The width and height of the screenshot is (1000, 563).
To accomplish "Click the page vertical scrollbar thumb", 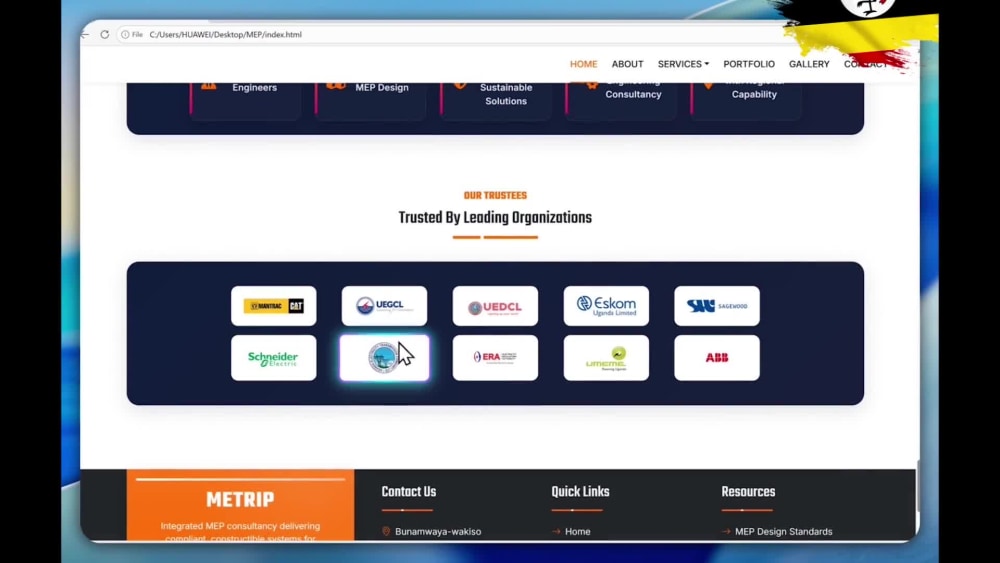I will (x=918, y=486).
